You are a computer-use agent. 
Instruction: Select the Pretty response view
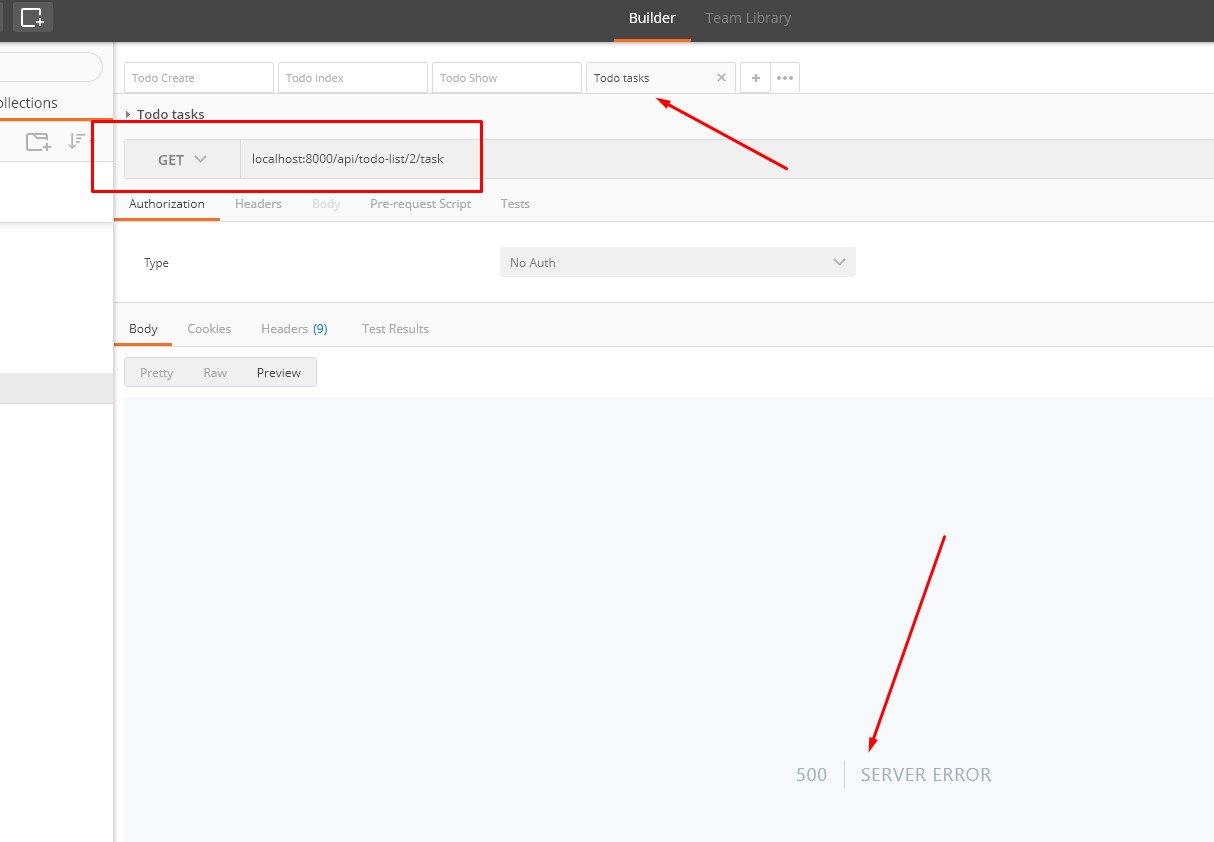pos(157,373)
